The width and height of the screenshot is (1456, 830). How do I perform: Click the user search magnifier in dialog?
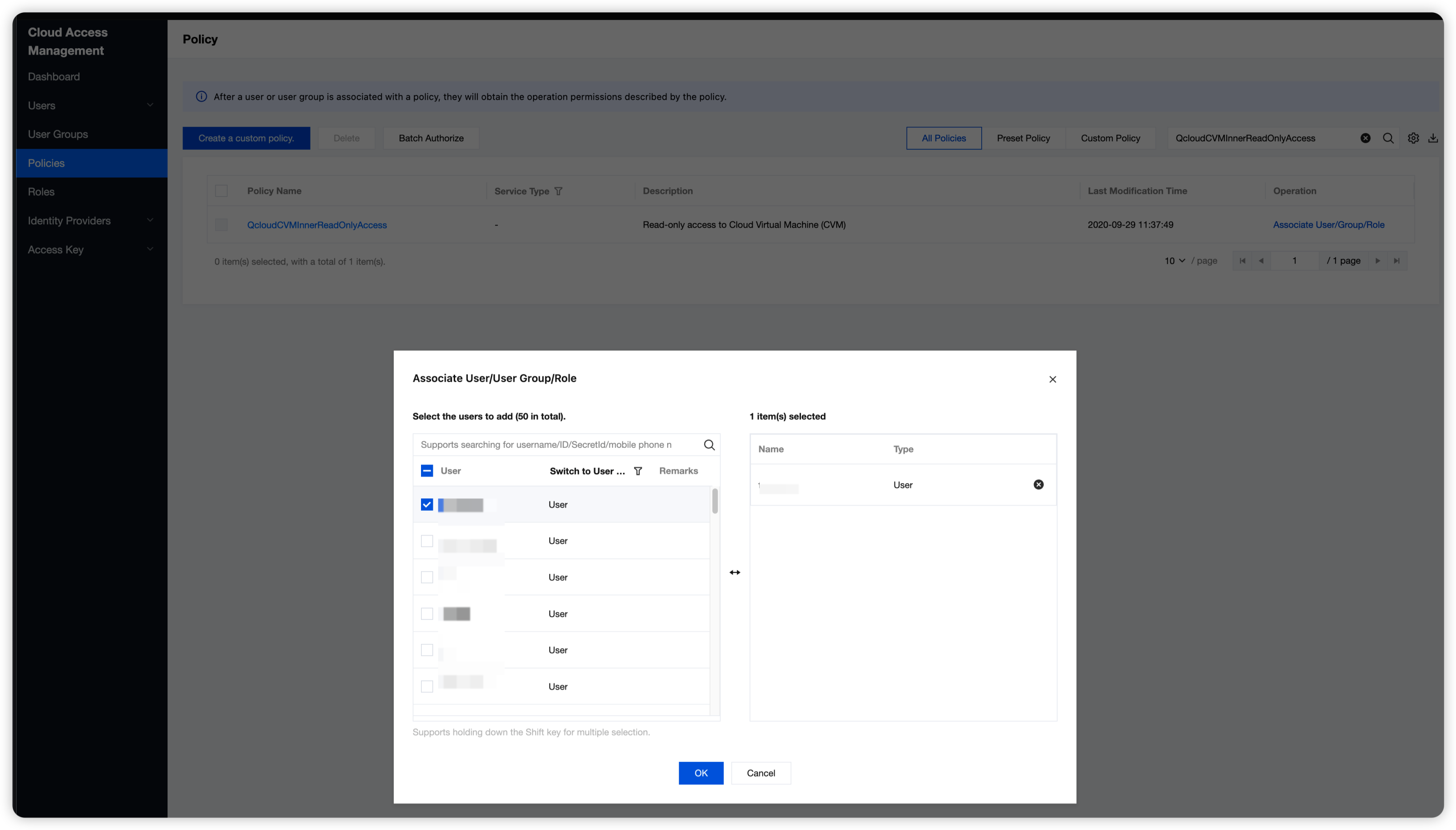[x=709, y=445]
